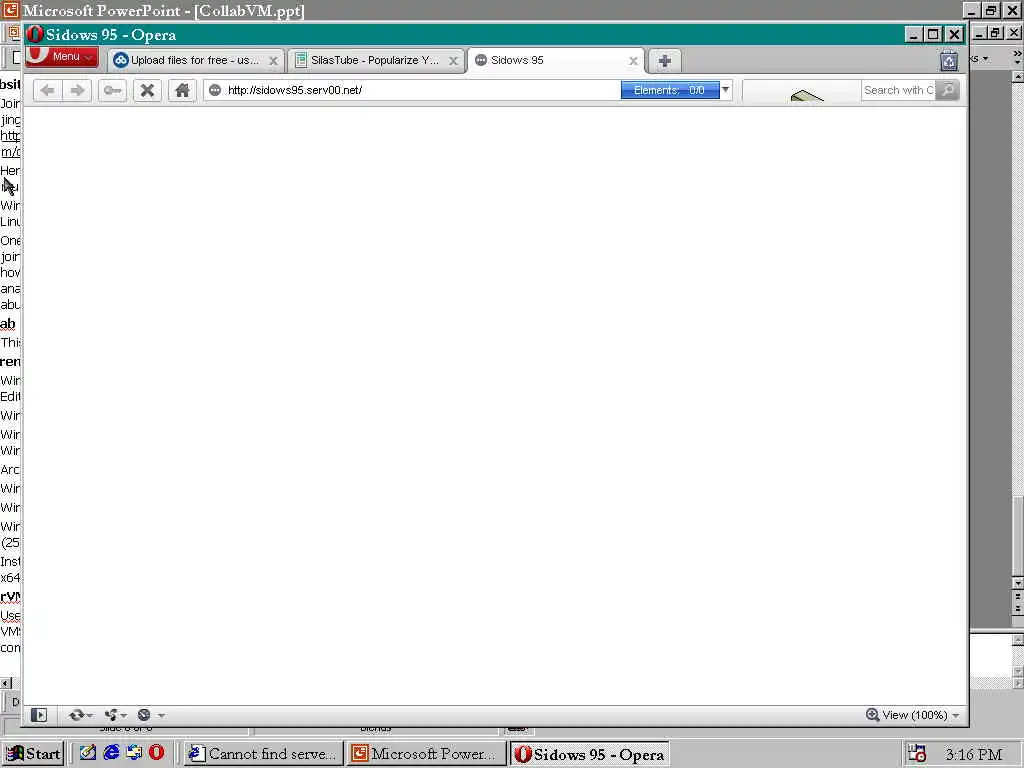Close the Upload files for free tab
The image size is (1024, 768).
(x=274, y=61)
